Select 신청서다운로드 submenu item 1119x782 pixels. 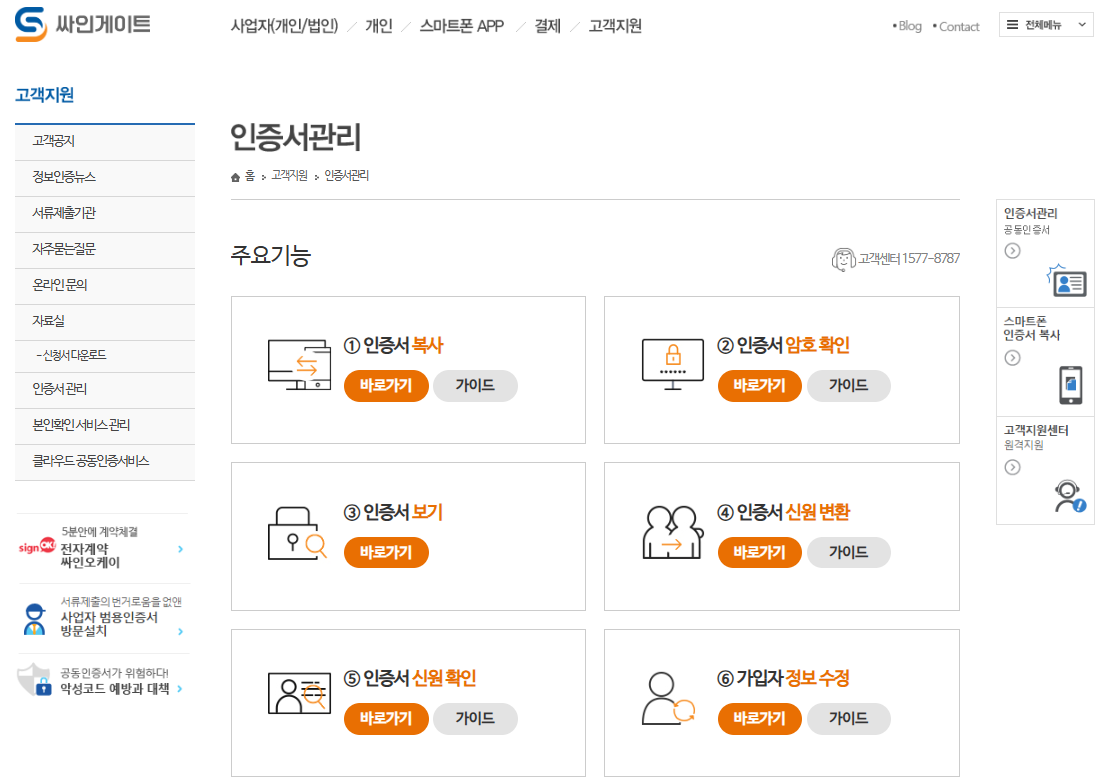point(105,356)
